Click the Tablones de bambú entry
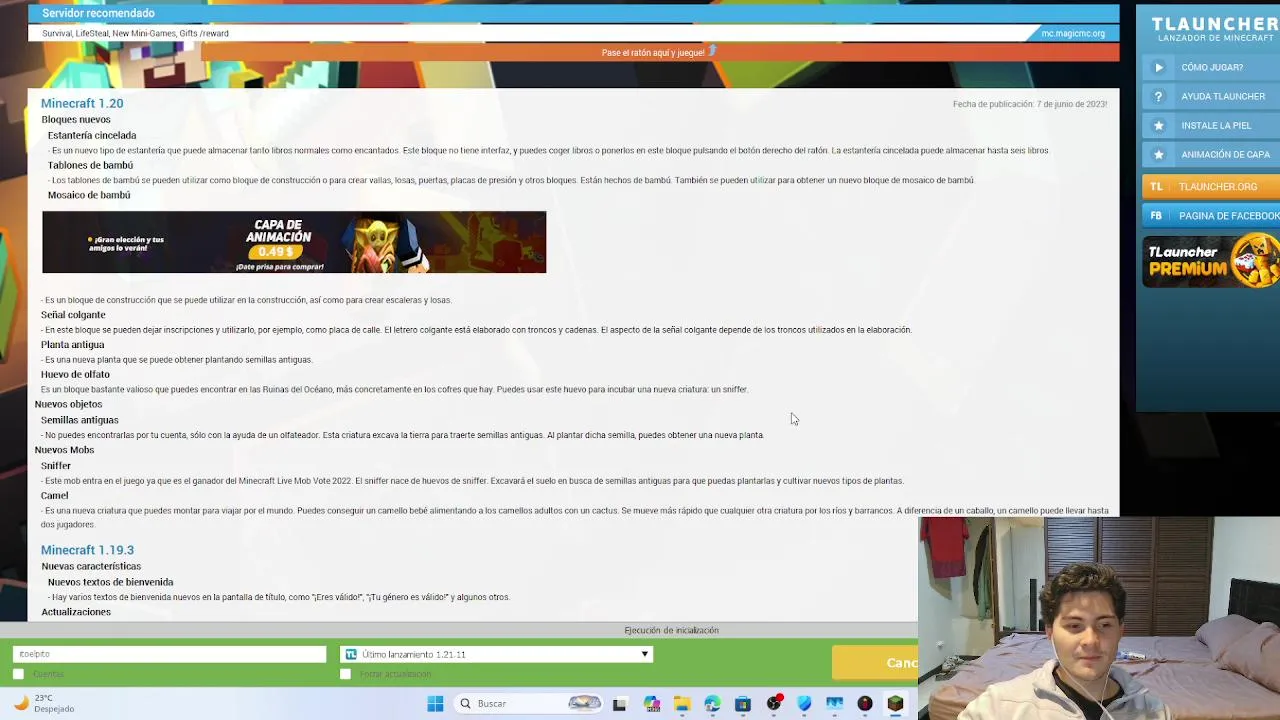 point(90,165)
